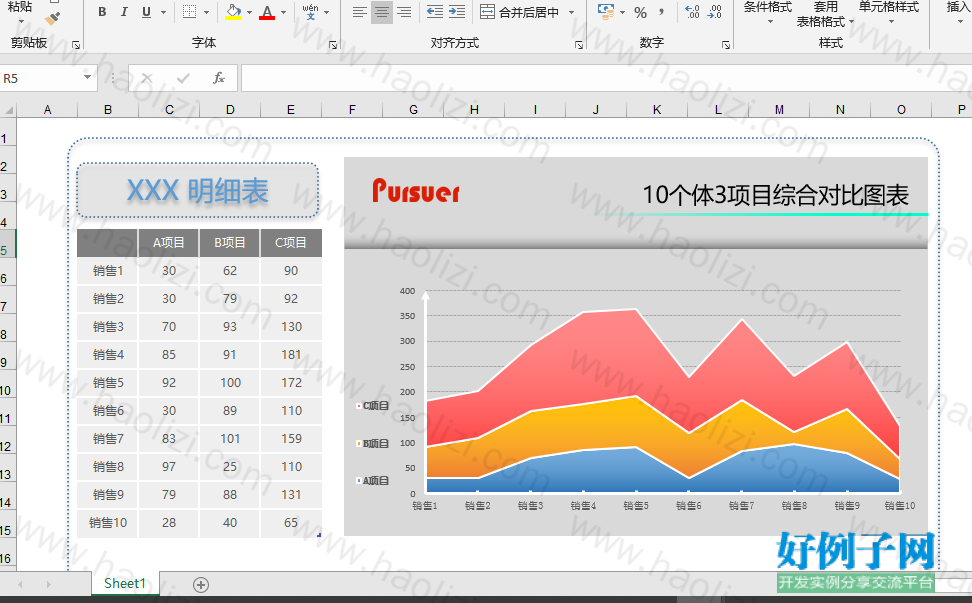The height and width of the screenshot is (603, 972).
Task: Open the phonetic guide dropdown arrow
Action: pos(327,12)
